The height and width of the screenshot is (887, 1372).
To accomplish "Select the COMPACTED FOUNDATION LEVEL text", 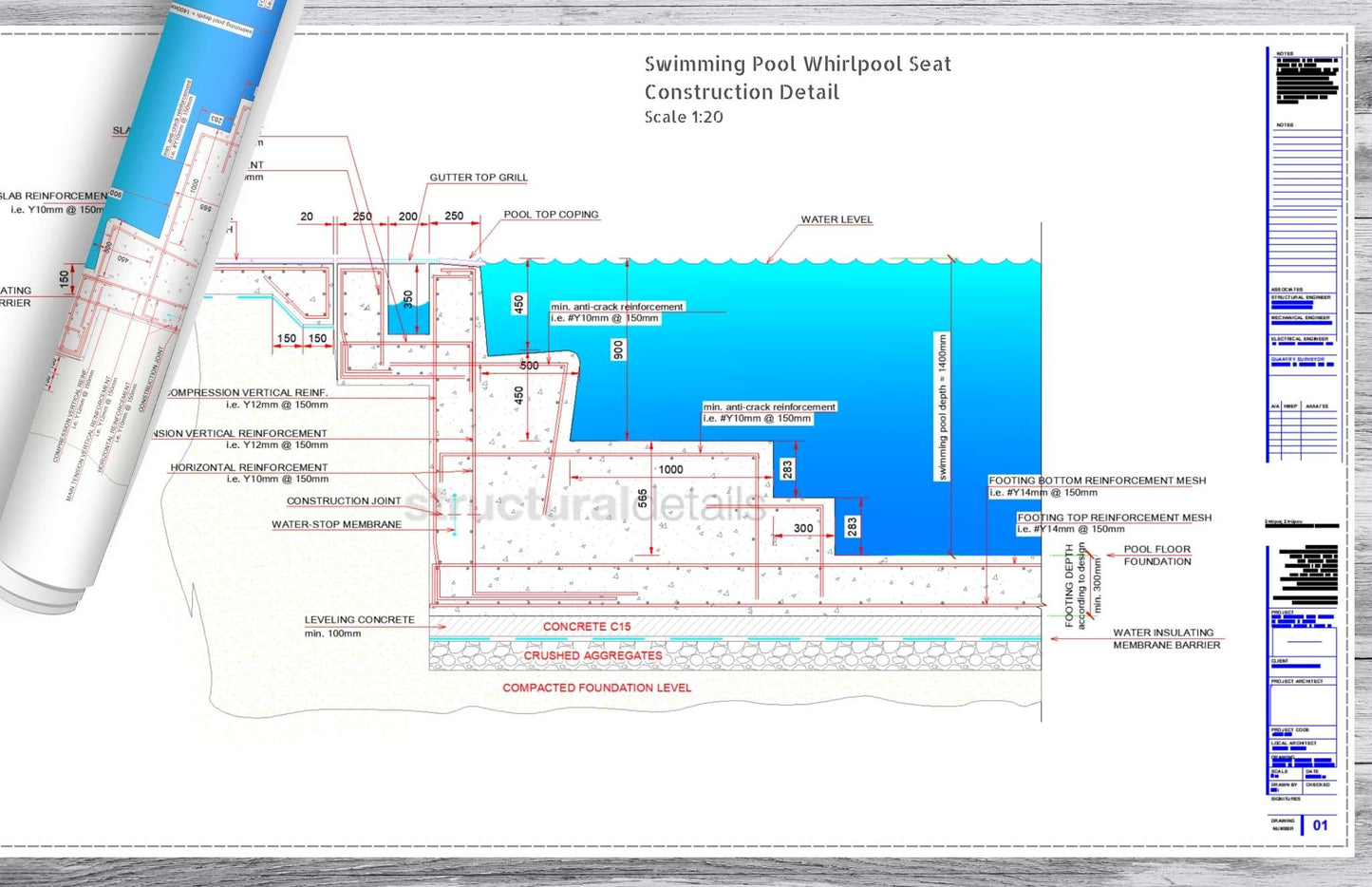I will [596, 688].
